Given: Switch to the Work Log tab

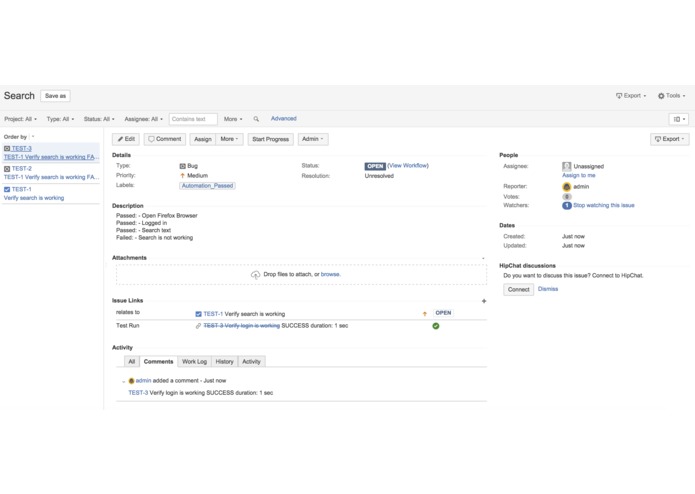Looking at the screenshot, I should coord(194,362).
